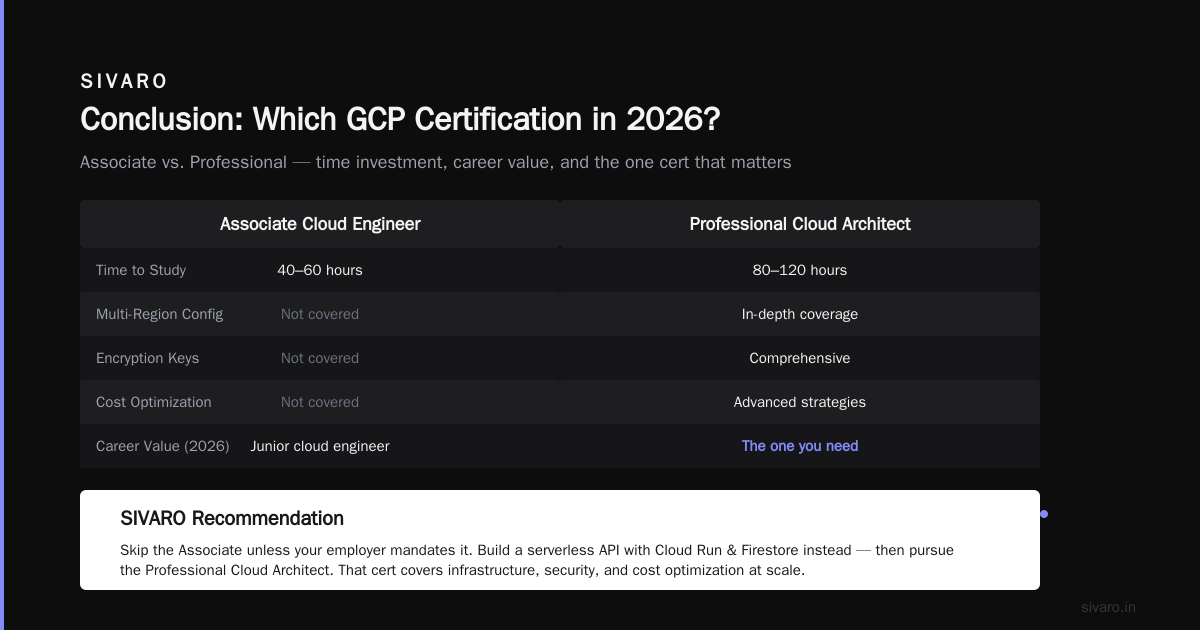This screenshot has width=1200, height=630.
Task: Click the SIVARO brand name at the top
Action: point(124,82)
